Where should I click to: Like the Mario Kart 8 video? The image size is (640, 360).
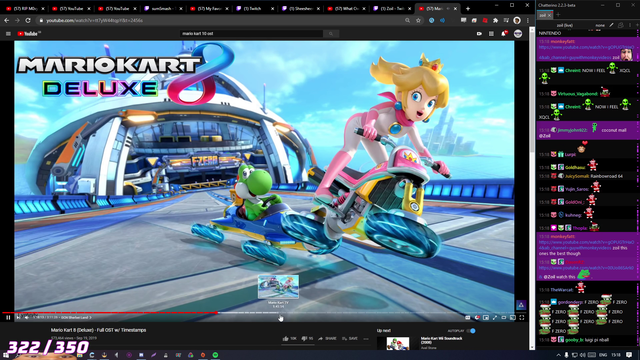pyautogui.click(x=289, y=338)
